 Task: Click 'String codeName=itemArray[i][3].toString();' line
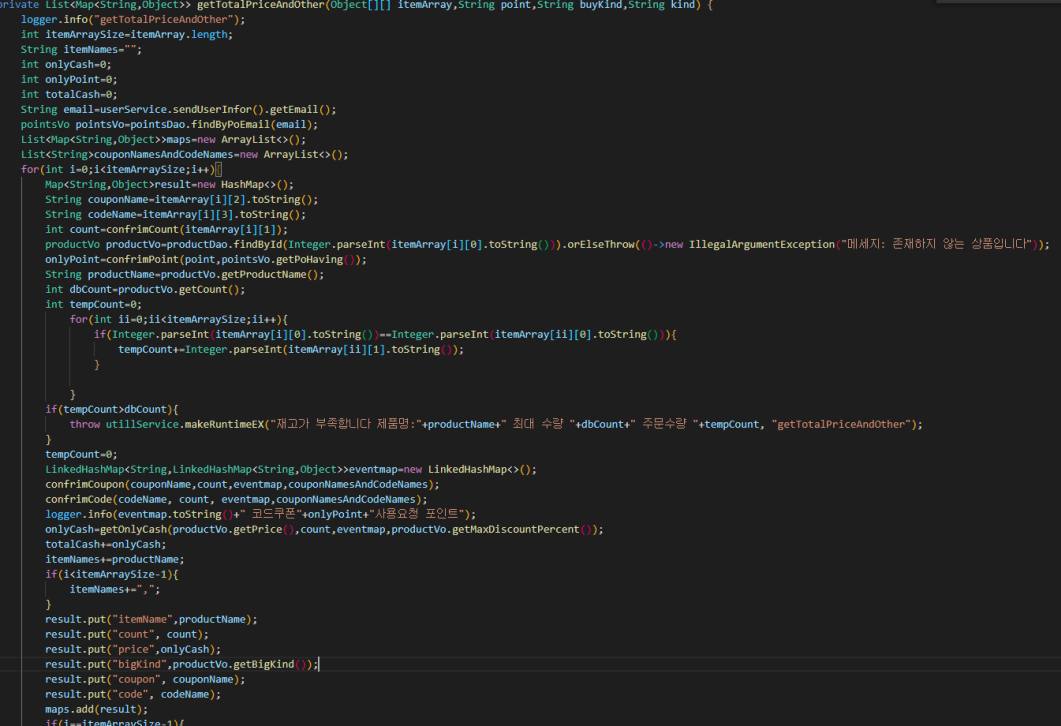[175, 214]
